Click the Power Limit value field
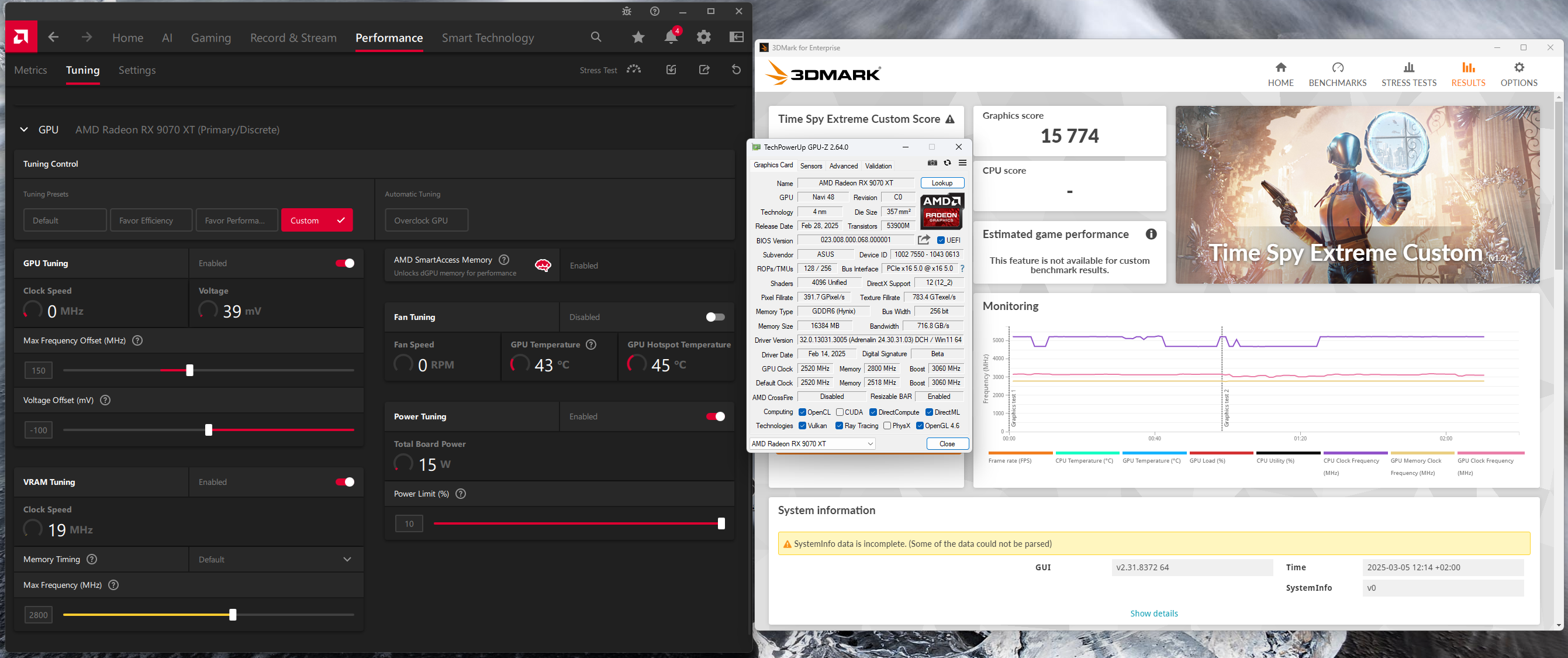The height and width of the screenshot is (658, 1568). click(x=409, y=523)
